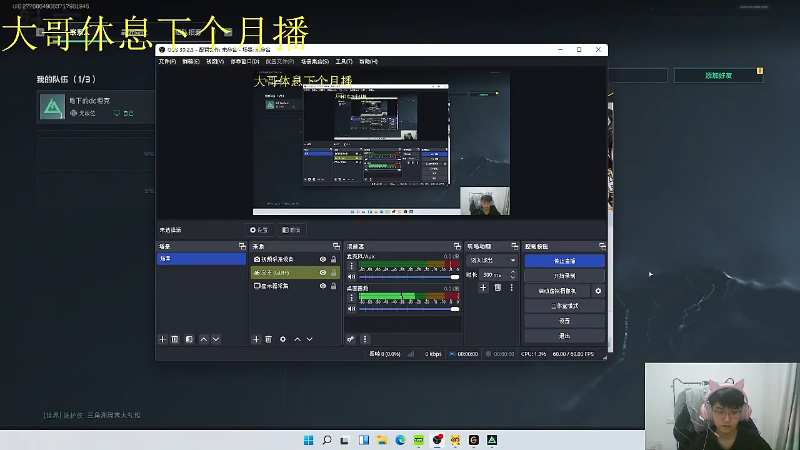Click the Filters button above Sources

point(291,230)
